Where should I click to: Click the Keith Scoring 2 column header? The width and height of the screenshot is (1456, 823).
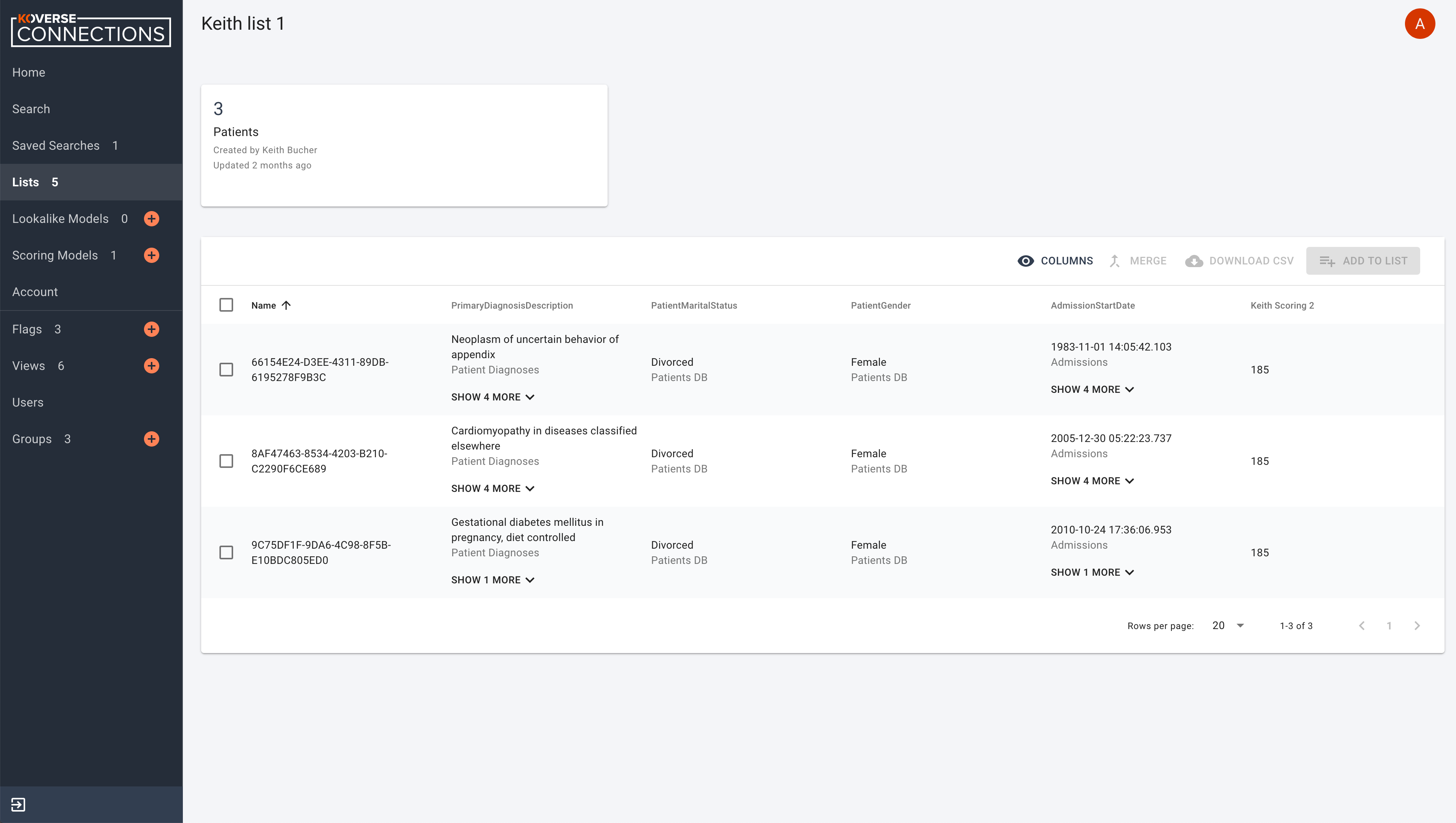tap(1282, 306)
